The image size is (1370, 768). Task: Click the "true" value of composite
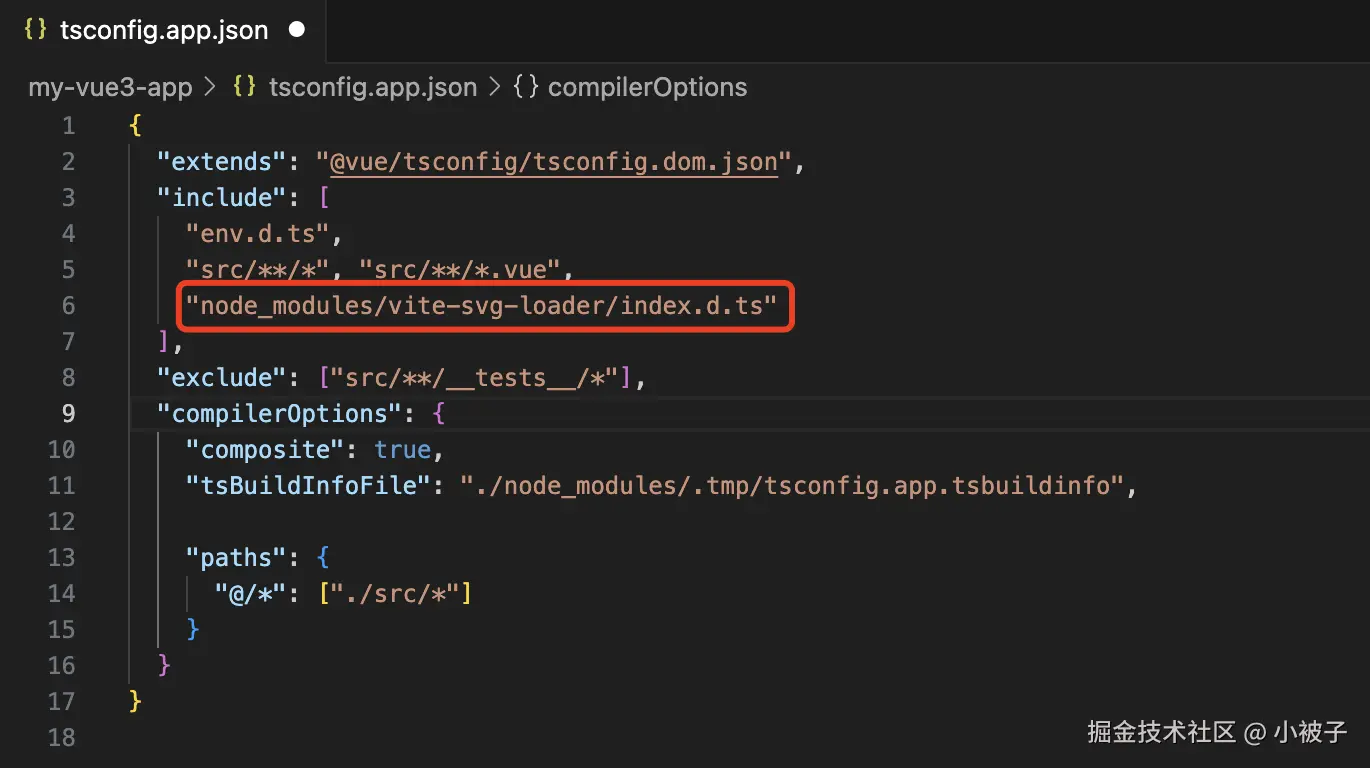click(x=402, y=450)
